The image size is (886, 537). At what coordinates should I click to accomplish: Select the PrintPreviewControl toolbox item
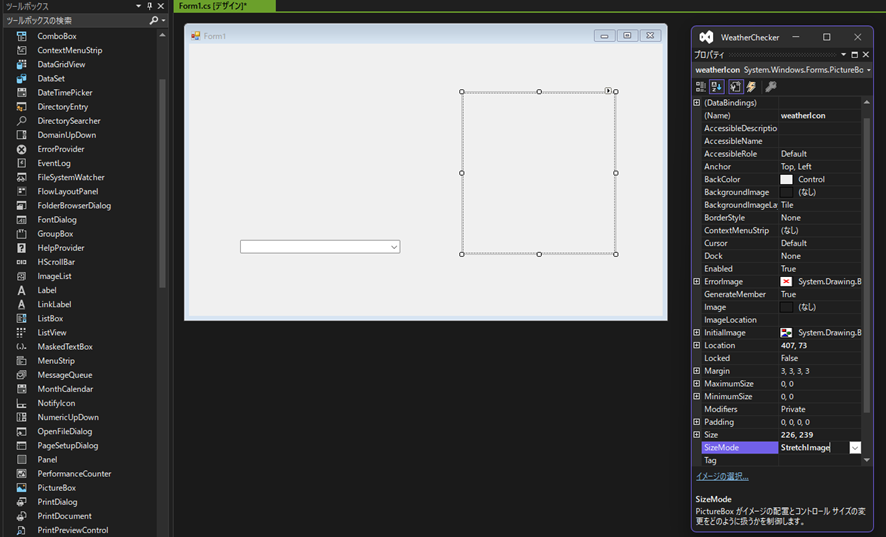[72, 530]
